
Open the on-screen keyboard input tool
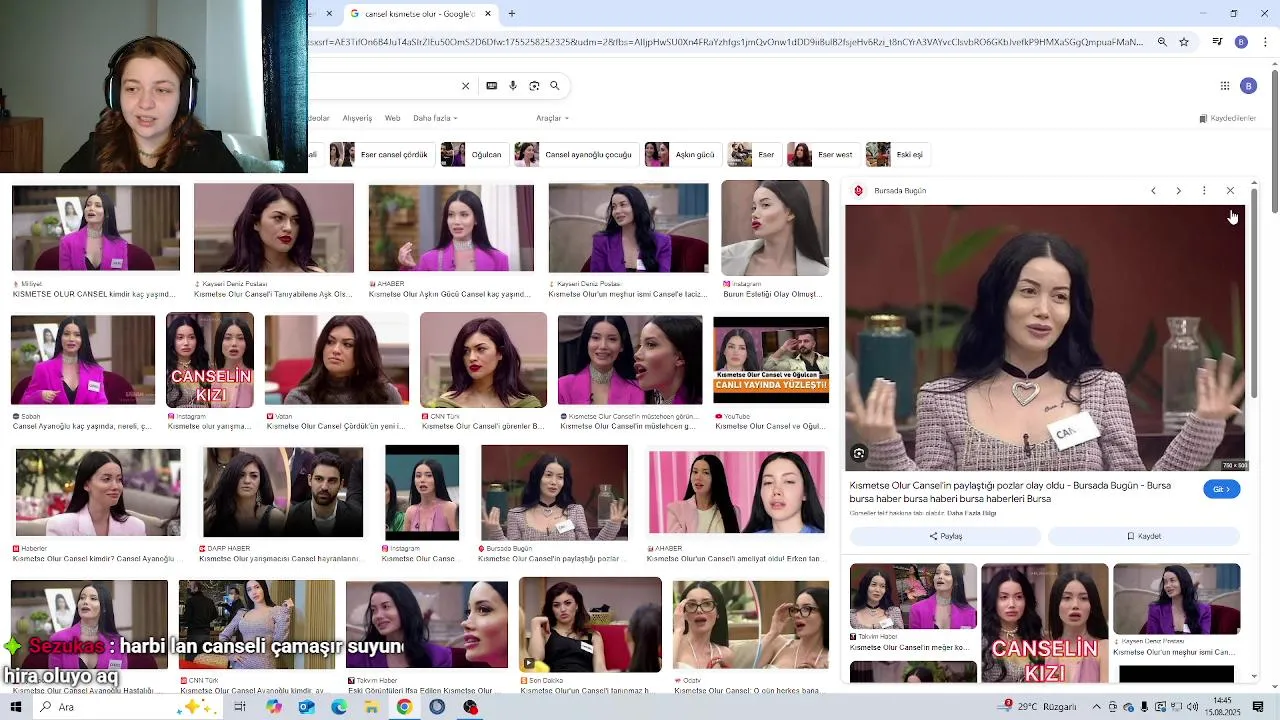(x=491, y=86)
